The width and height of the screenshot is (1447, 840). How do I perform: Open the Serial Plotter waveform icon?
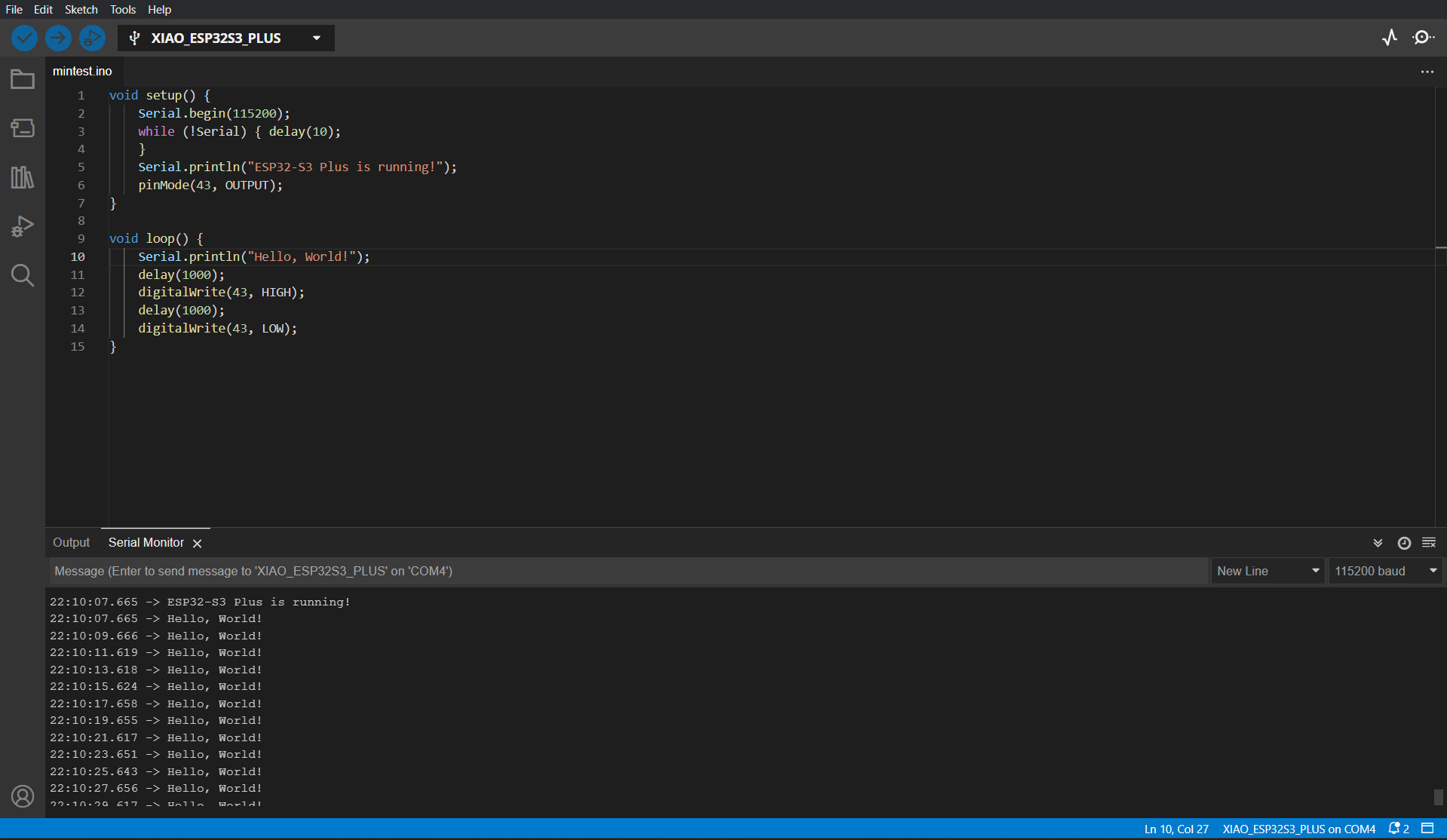(1390, 38)
